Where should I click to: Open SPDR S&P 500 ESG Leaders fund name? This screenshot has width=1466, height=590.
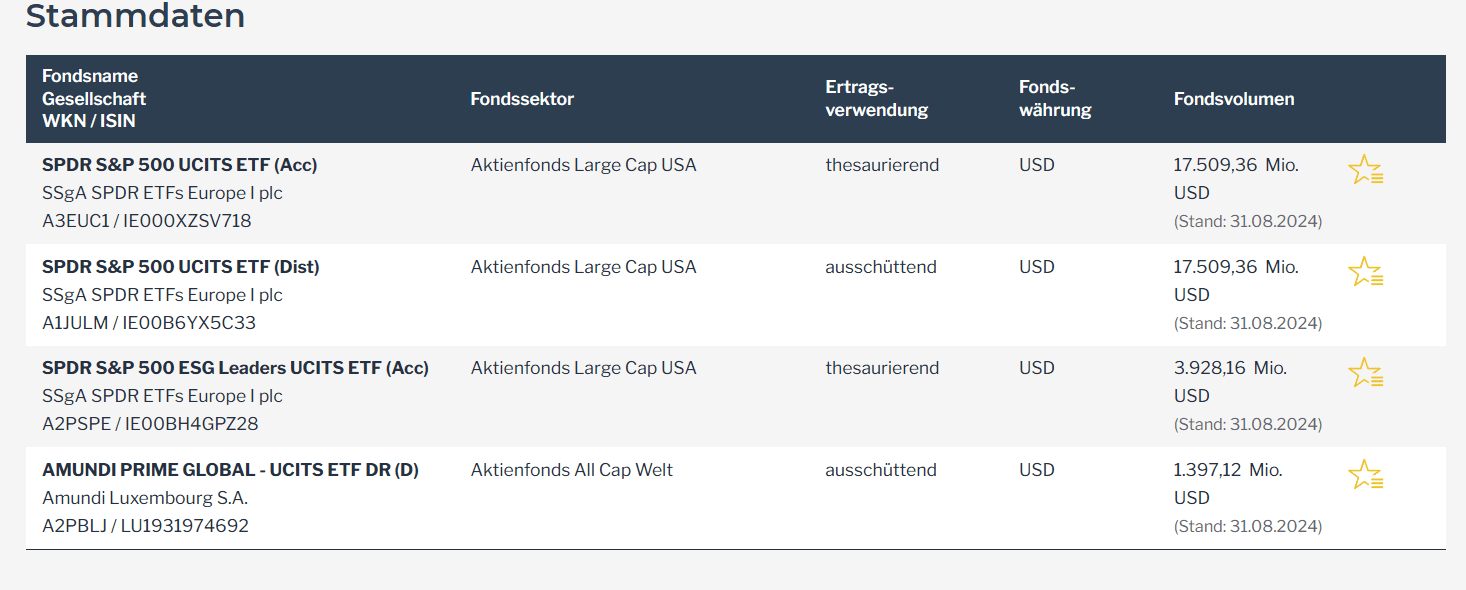pos(235,368)
